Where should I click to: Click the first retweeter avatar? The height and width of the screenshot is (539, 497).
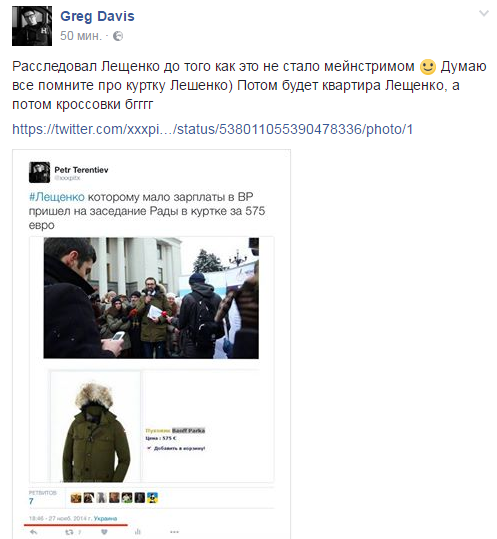[76, 497]
